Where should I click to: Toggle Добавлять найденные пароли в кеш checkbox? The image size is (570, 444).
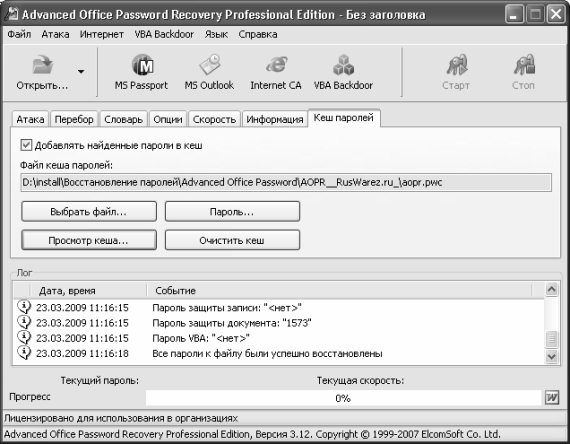point(26,145)
